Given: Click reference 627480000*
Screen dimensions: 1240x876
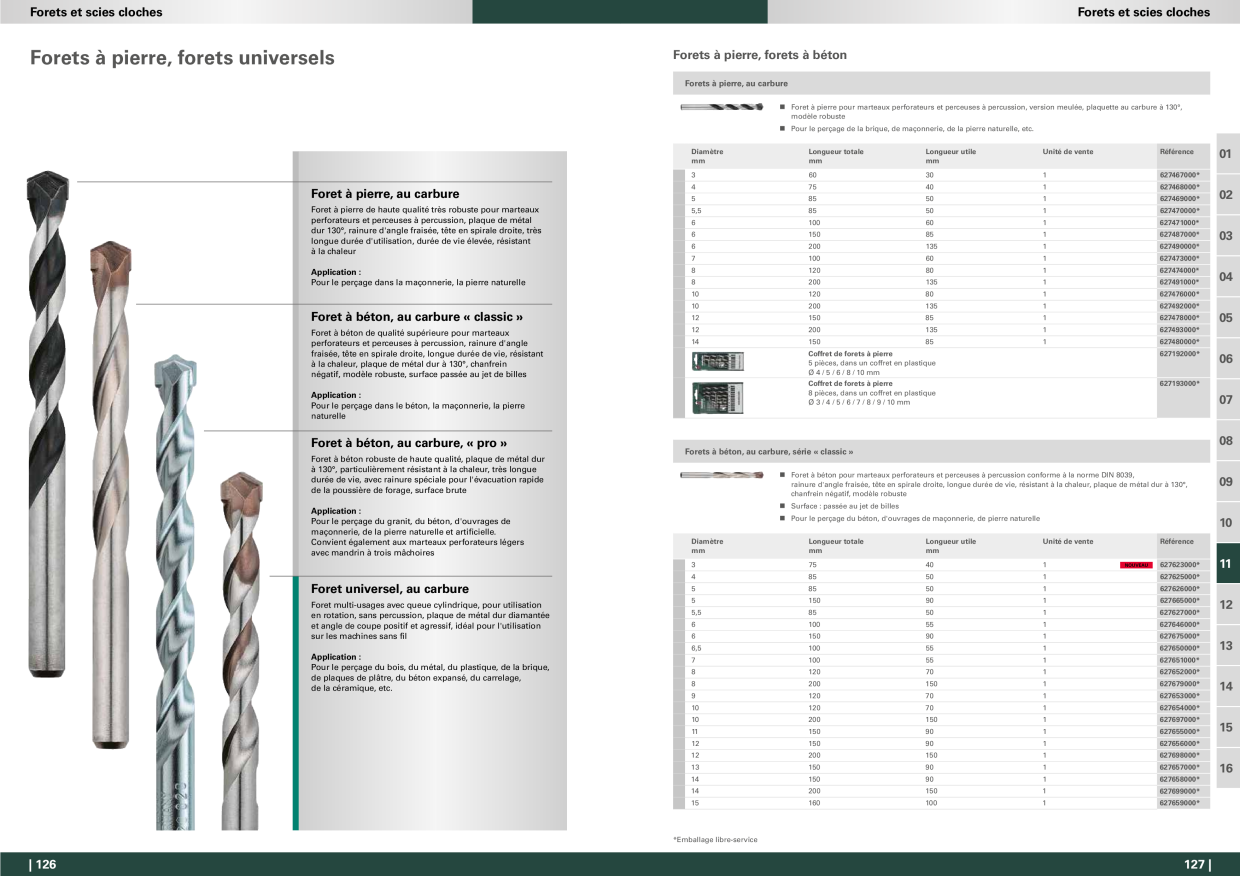Looking at the screenshot, I should click(x=1179, y=342).
